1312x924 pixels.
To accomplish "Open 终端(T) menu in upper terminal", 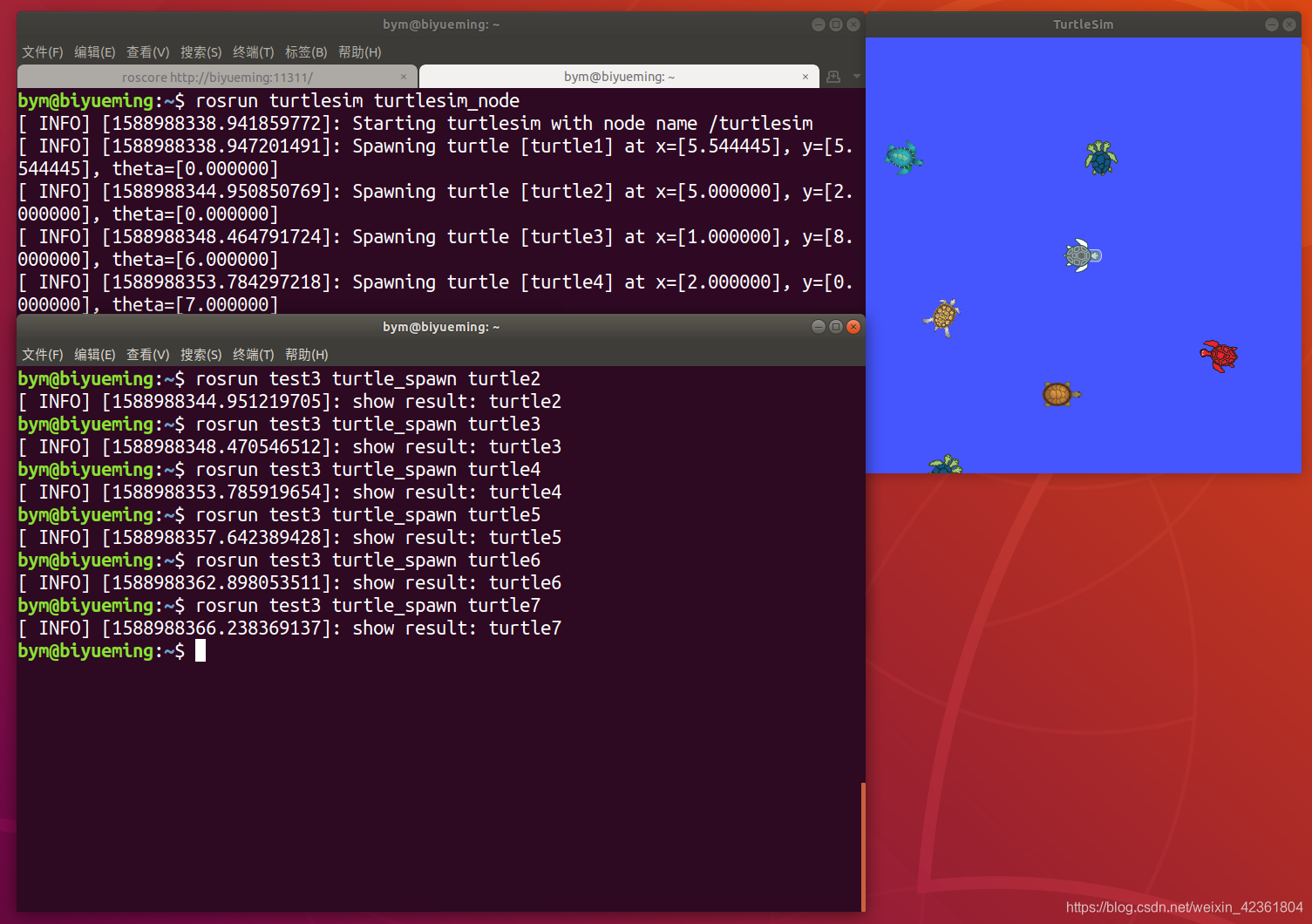I will pos(253,52).
